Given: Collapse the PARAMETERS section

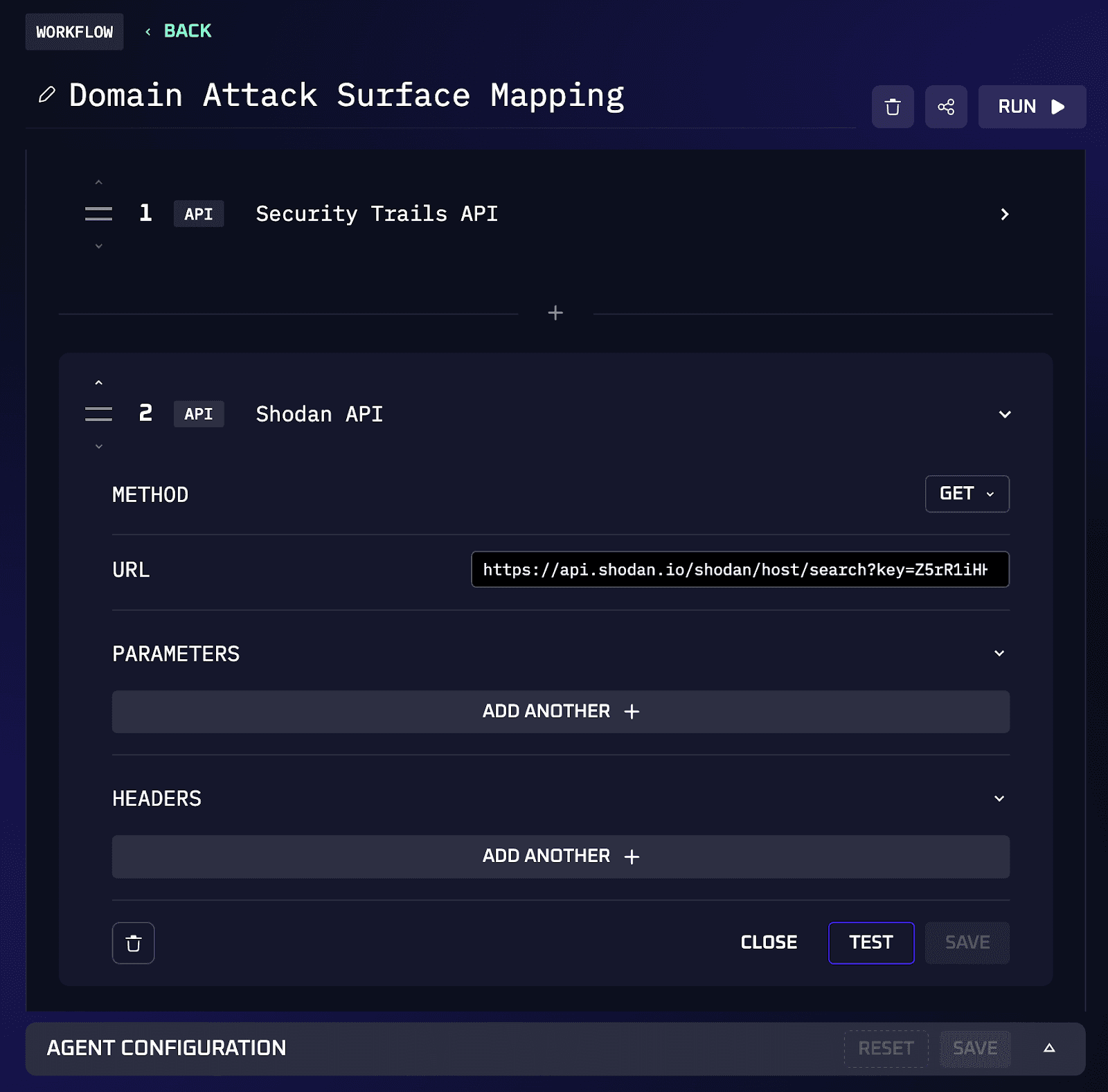Looking at the screenshot, I should tap(999, 653).
